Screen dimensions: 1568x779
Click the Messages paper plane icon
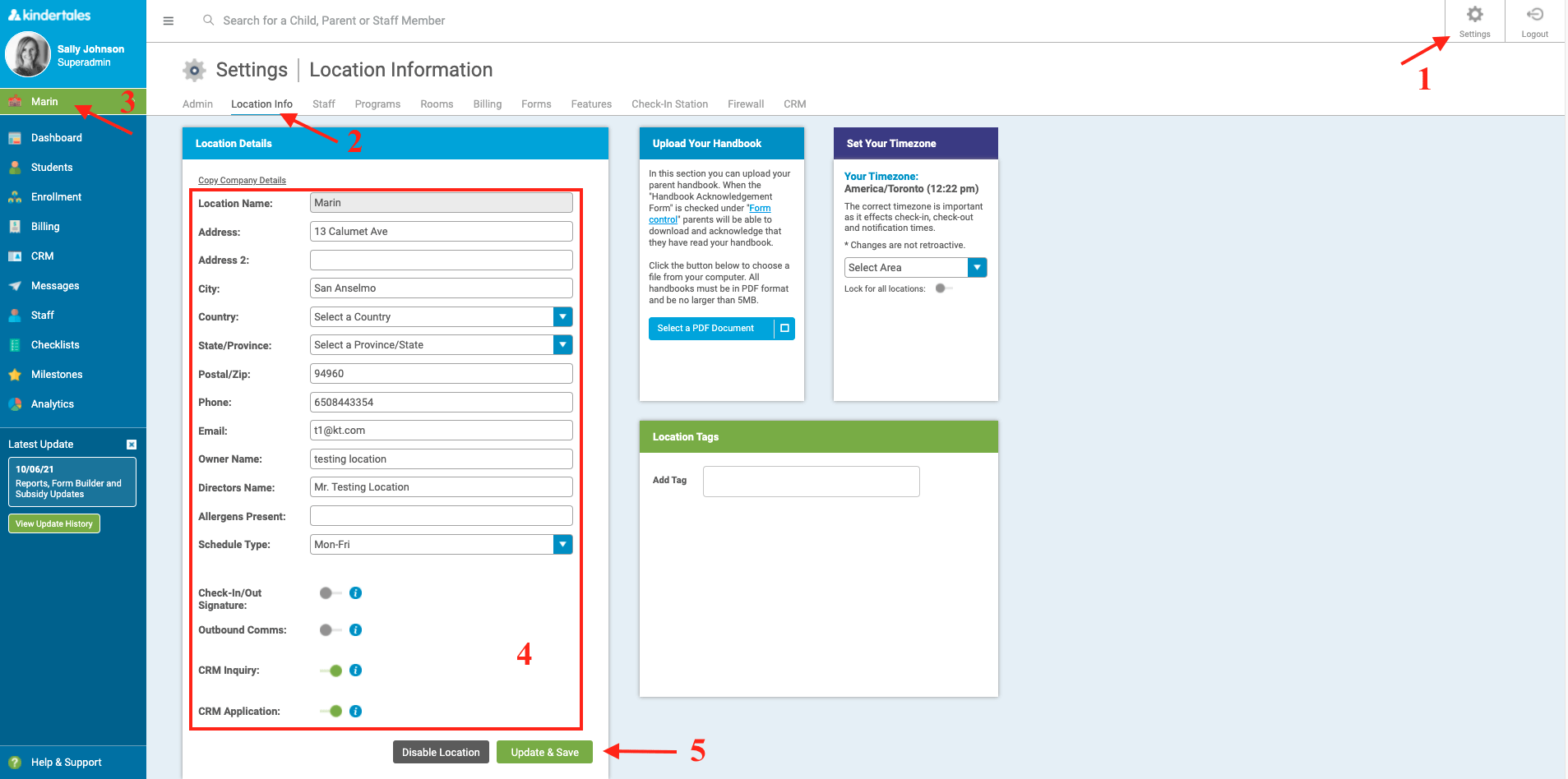[x=15, y=286]
